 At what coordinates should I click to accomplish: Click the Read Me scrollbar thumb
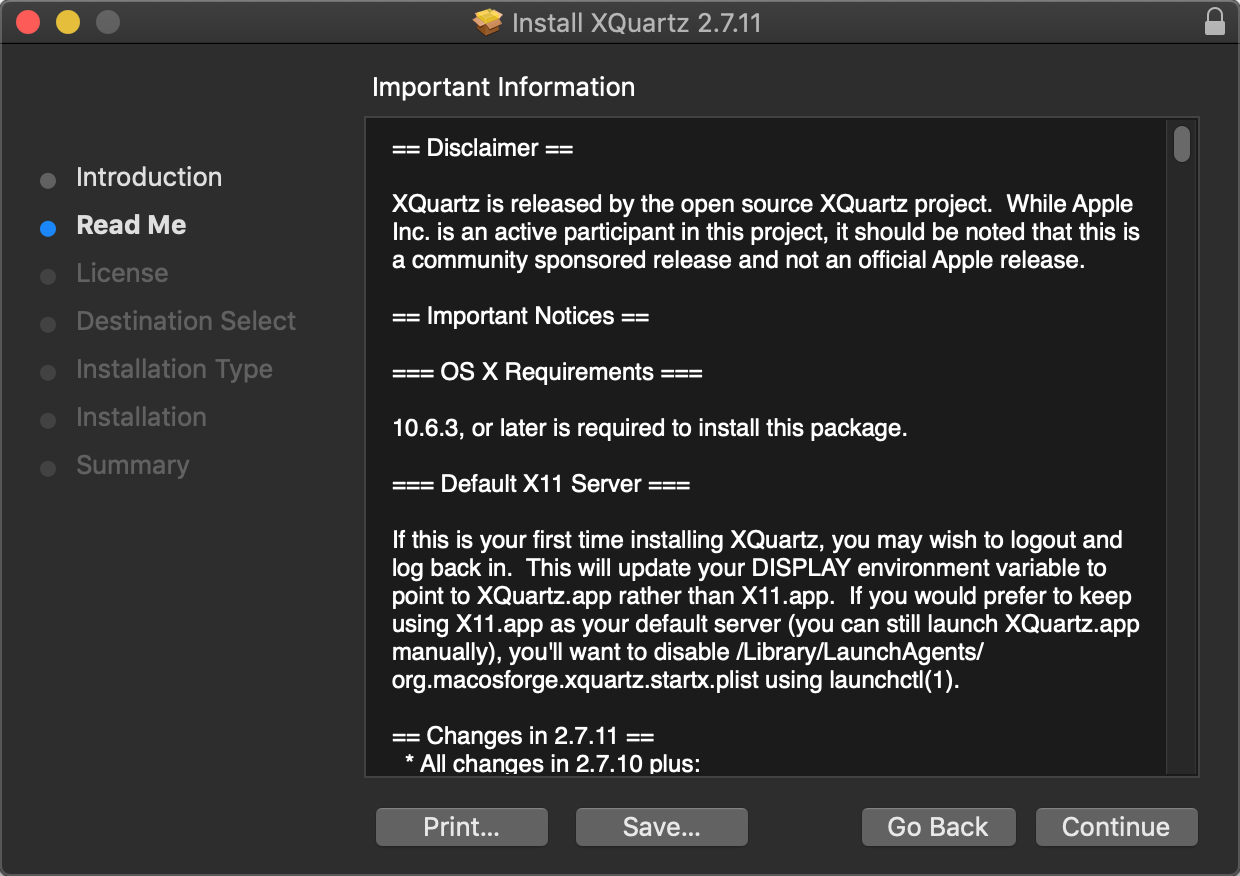tap(1181, 143)
